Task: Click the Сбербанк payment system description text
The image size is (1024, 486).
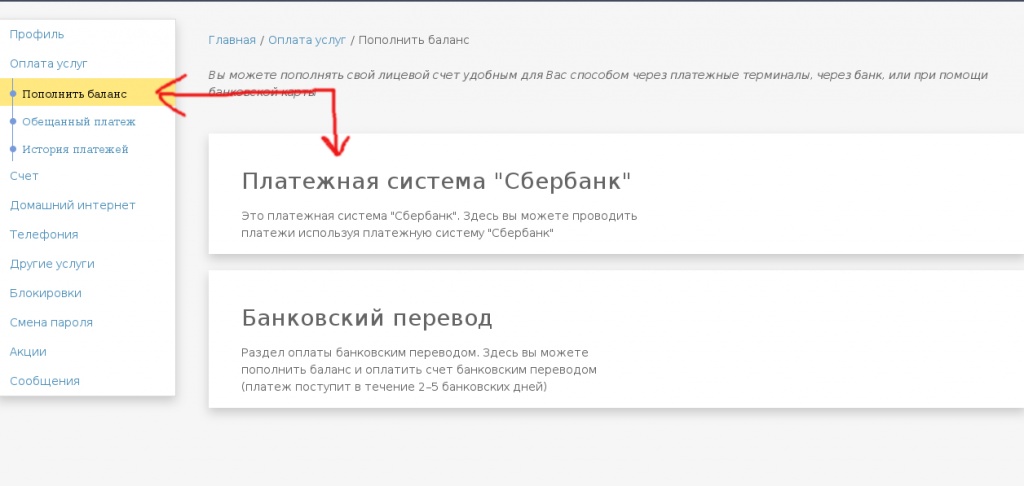Action: [x=439, y=224]
